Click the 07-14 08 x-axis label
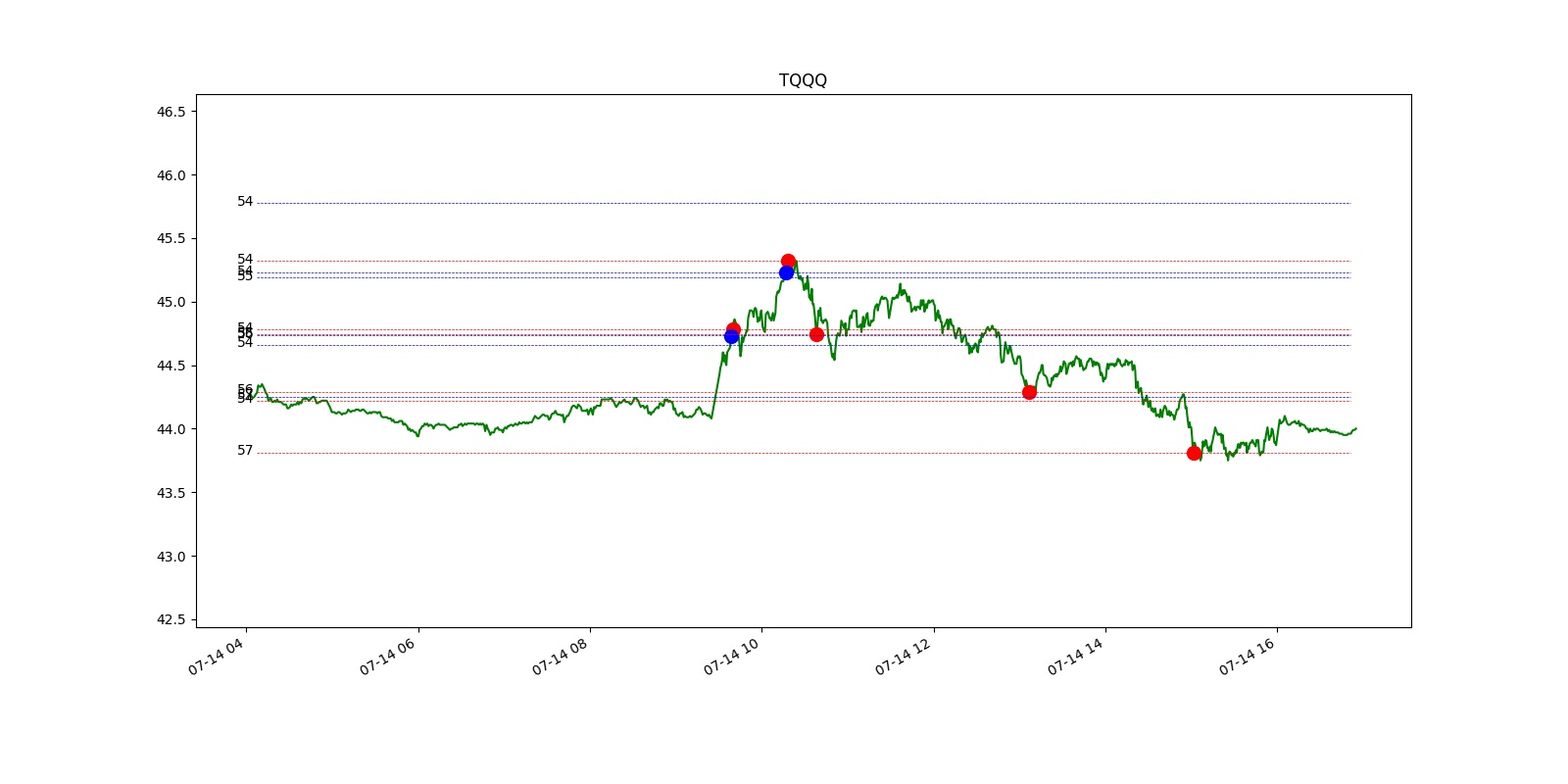 563,655
